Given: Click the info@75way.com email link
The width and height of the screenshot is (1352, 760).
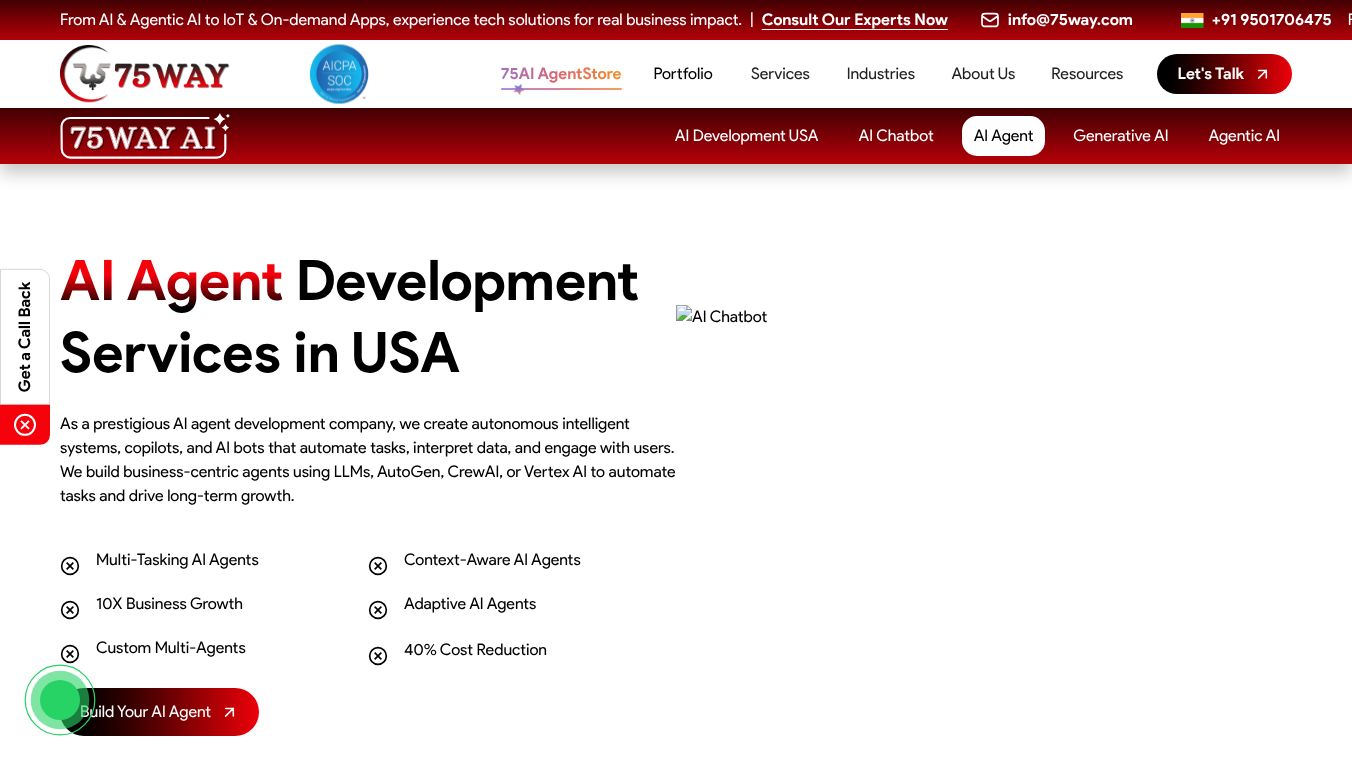Looking at the screenshot, I should coord(1070,20).
